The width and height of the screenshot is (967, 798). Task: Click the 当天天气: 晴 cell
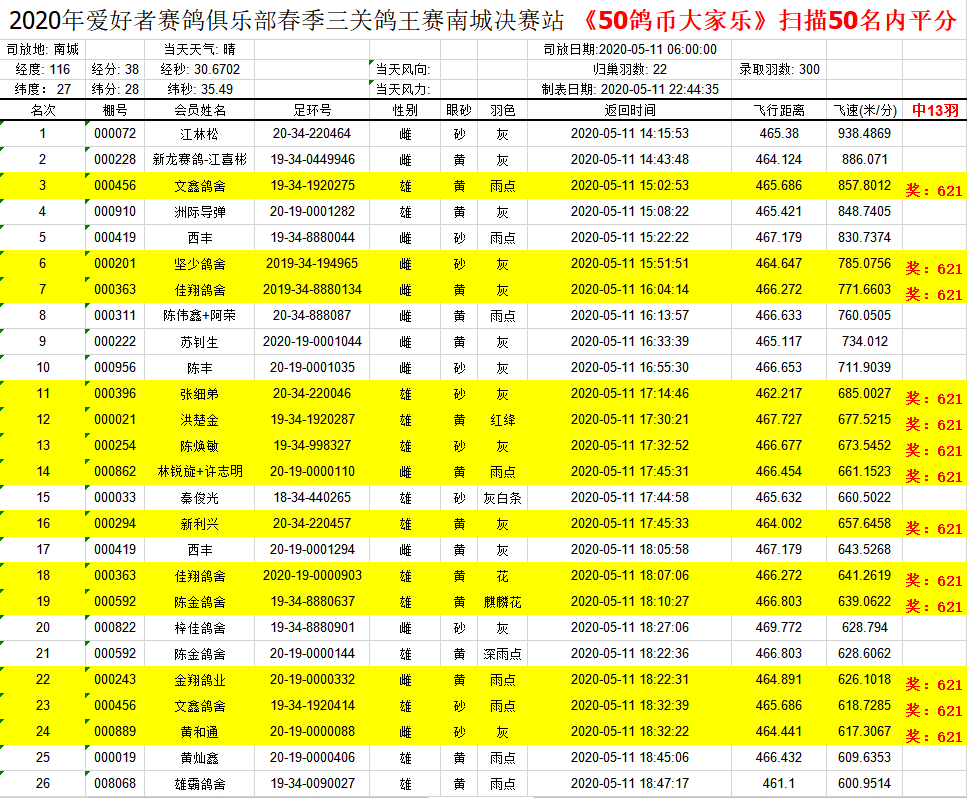click(x=200, y=49)
